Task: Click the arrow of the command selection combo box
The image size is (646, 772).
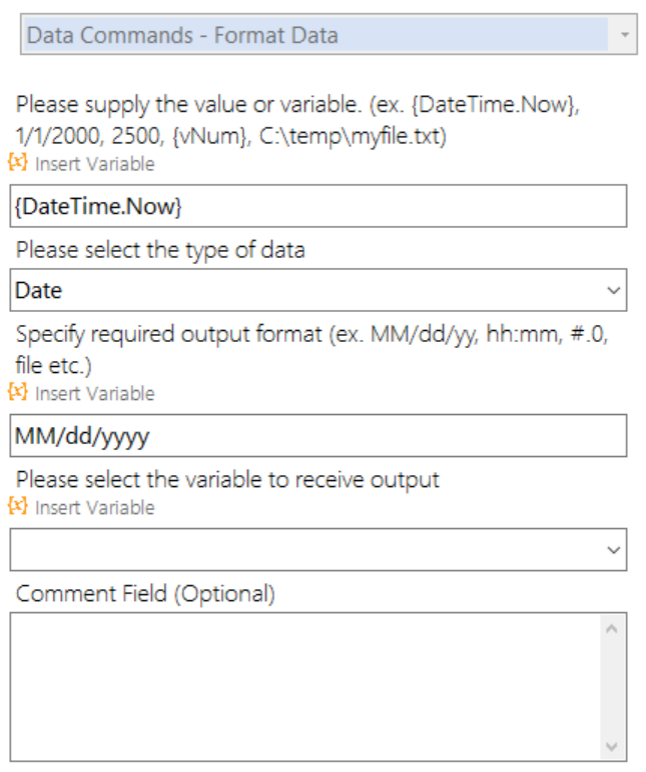Action: [624, 35]
